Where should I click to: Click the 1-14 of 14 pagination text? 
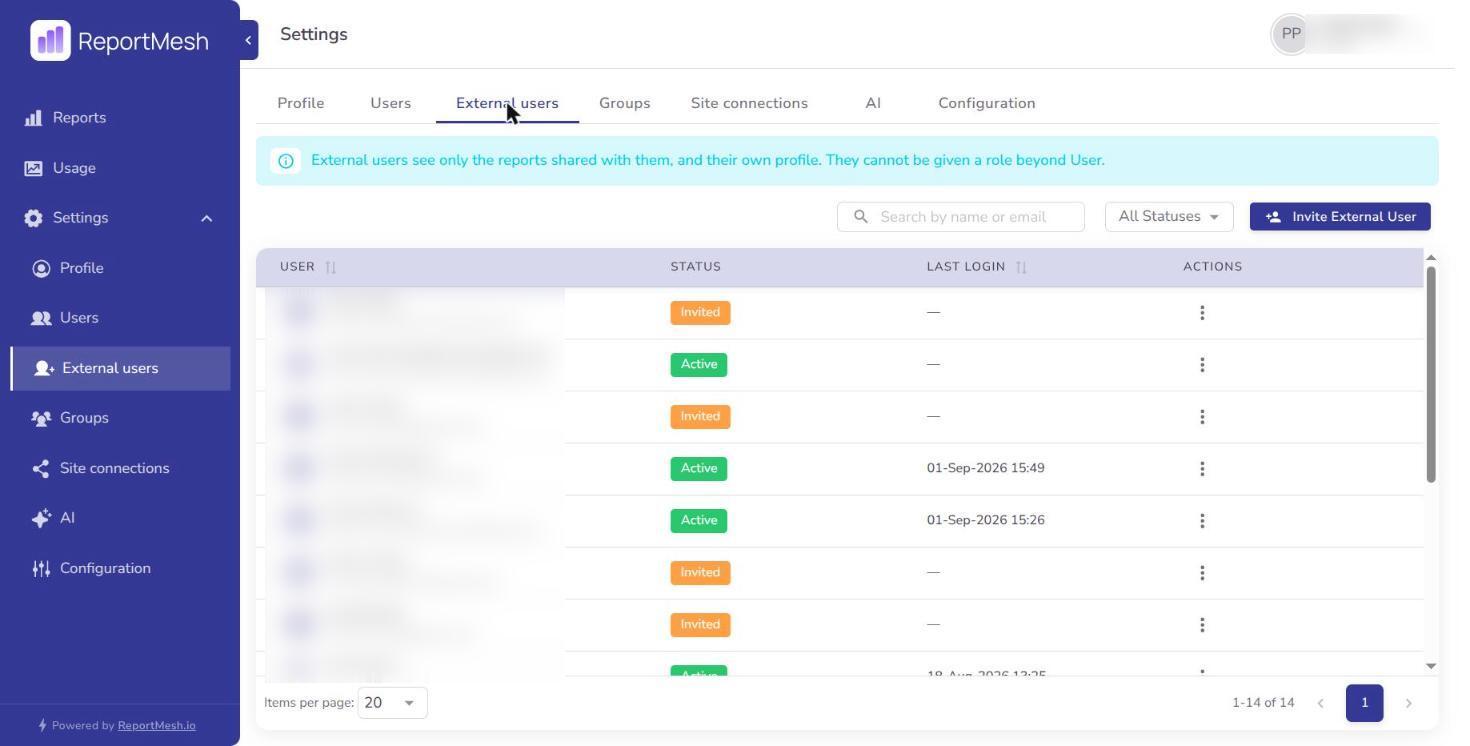pyautogui.click(x=1263, y=703)
